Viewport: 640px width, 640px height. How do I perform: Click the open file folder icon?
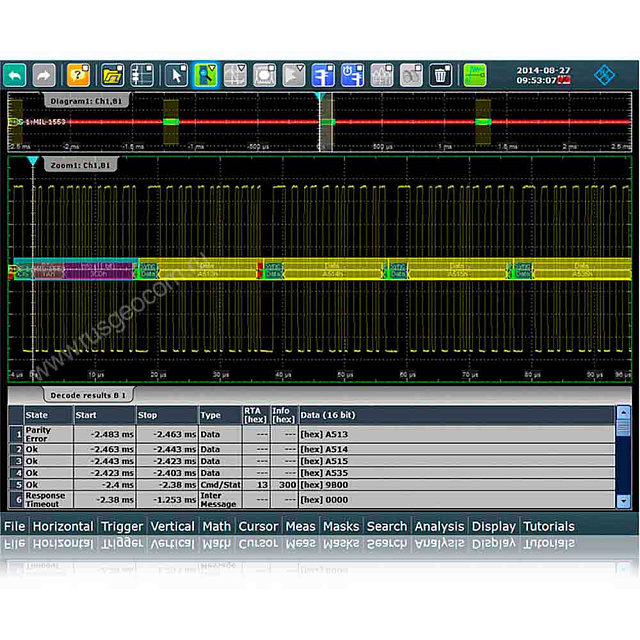pos(113,75)
